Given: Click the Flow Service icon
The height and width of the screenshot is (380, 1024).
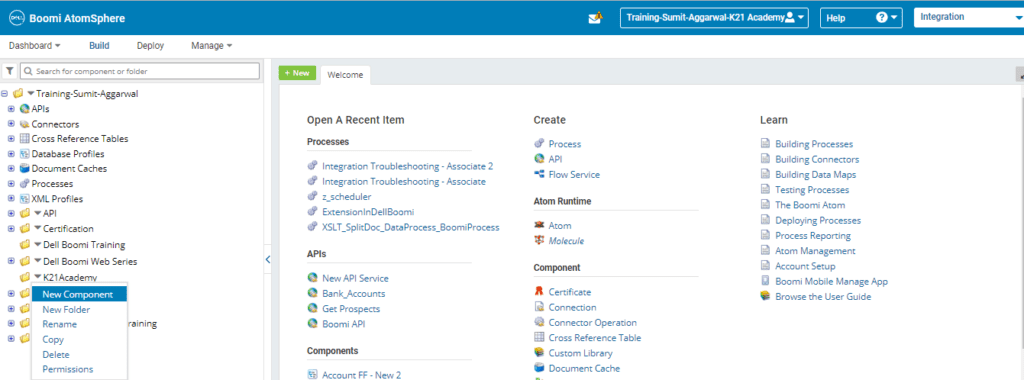Looking at the screenshot, I should pyautogui.click(x=539, y=174).
